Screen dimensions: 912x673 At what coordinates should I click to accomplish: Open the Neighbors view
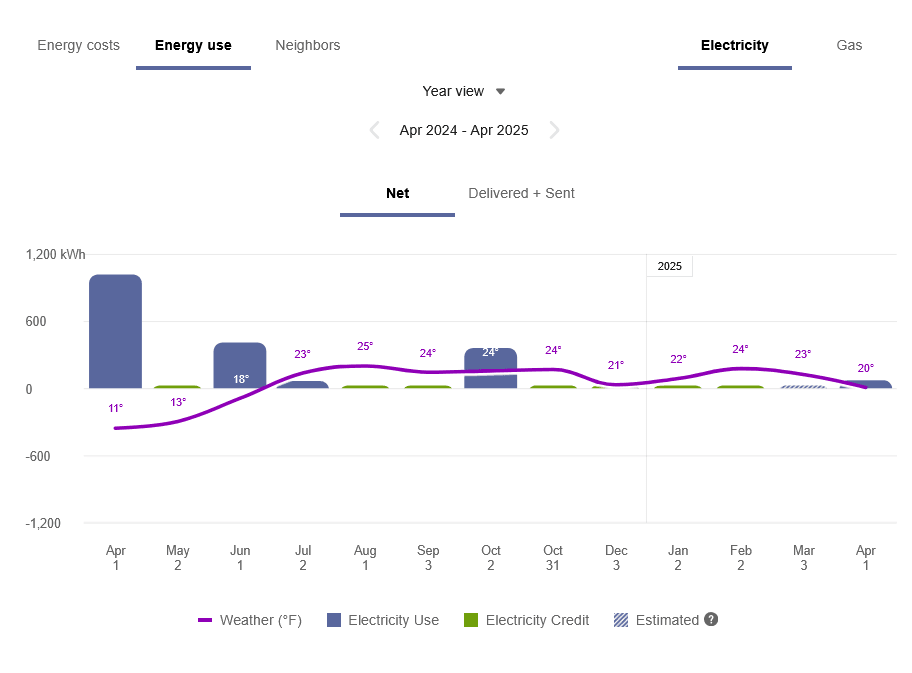[307, 45]
